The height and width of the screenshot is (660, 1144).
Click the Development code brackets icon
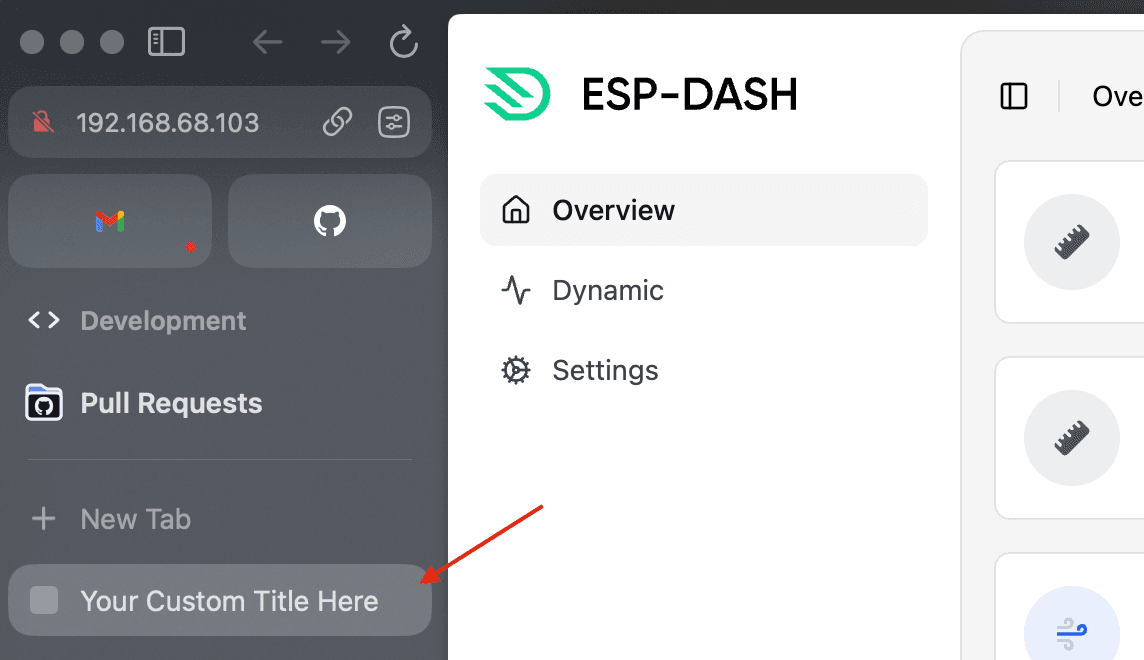44,320
